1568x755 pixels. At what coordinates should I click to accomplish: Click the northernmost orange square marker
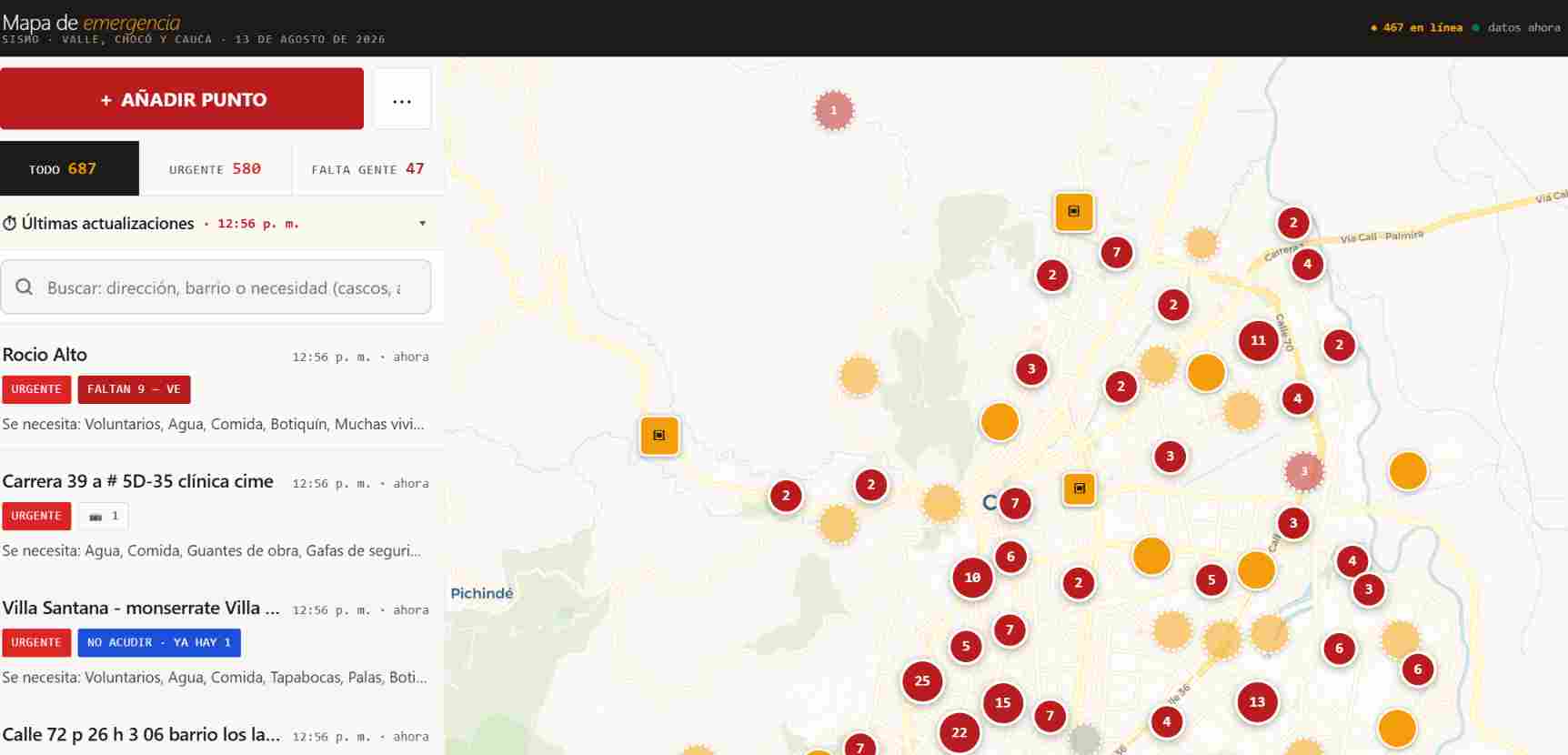[x=1074, y=211]
